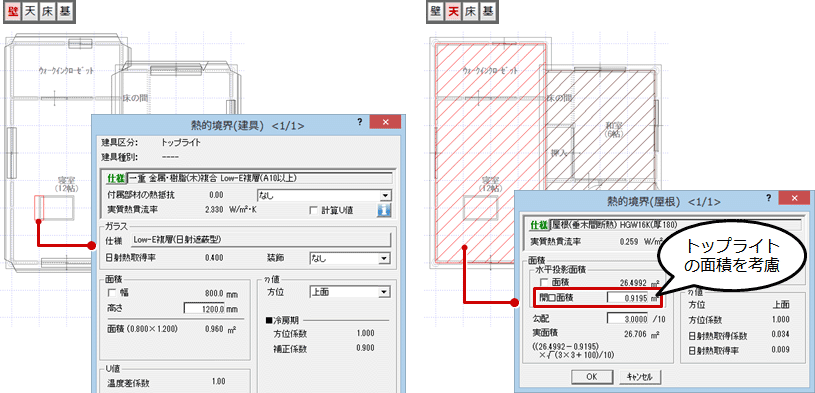Click the help question mark in 建具 dialog

pyautogui.click(x=359, y=122)
